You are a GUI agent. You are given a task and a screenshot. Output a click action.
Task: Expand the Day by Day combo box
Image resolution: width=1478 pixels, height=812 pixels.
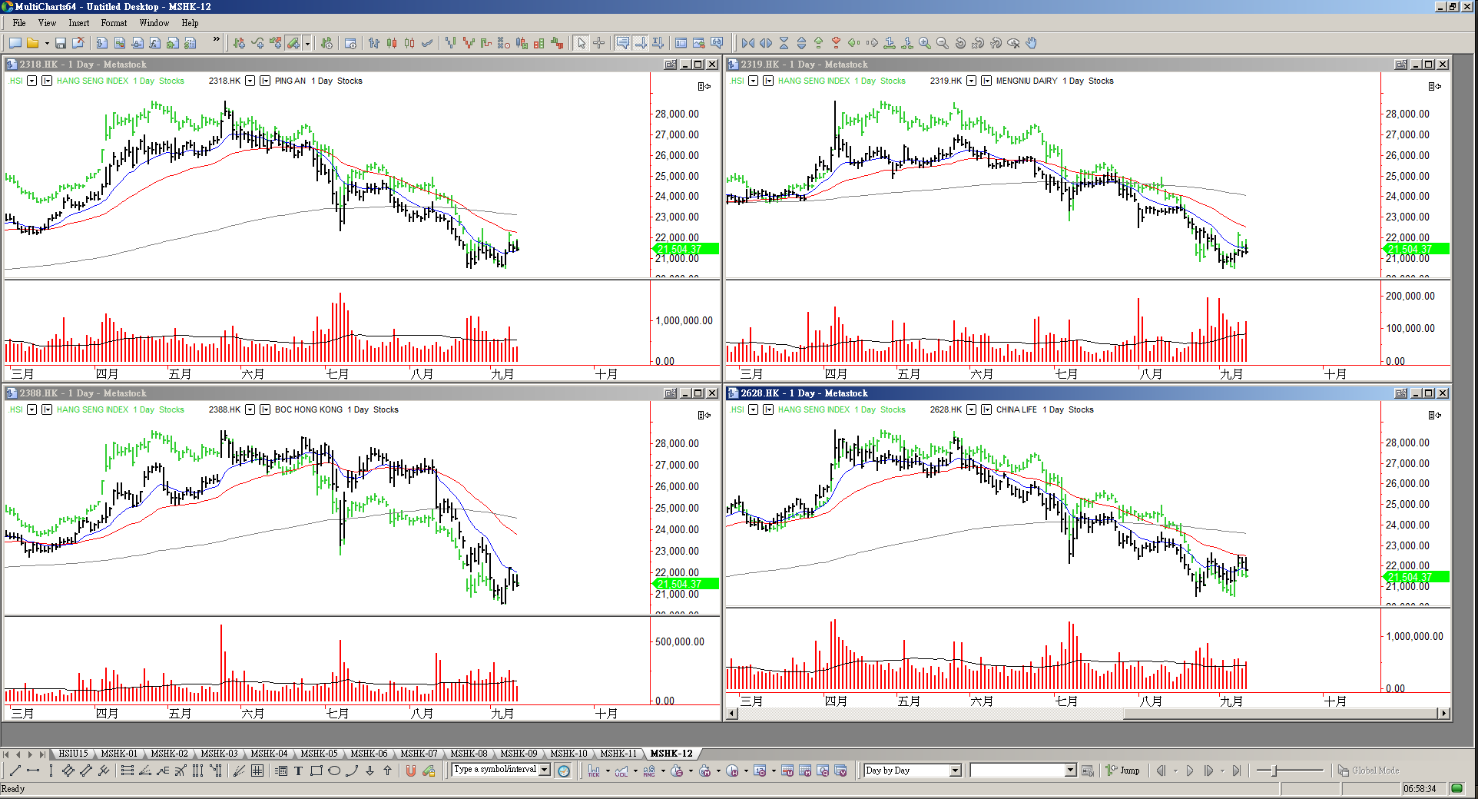[x=955, y=771]
